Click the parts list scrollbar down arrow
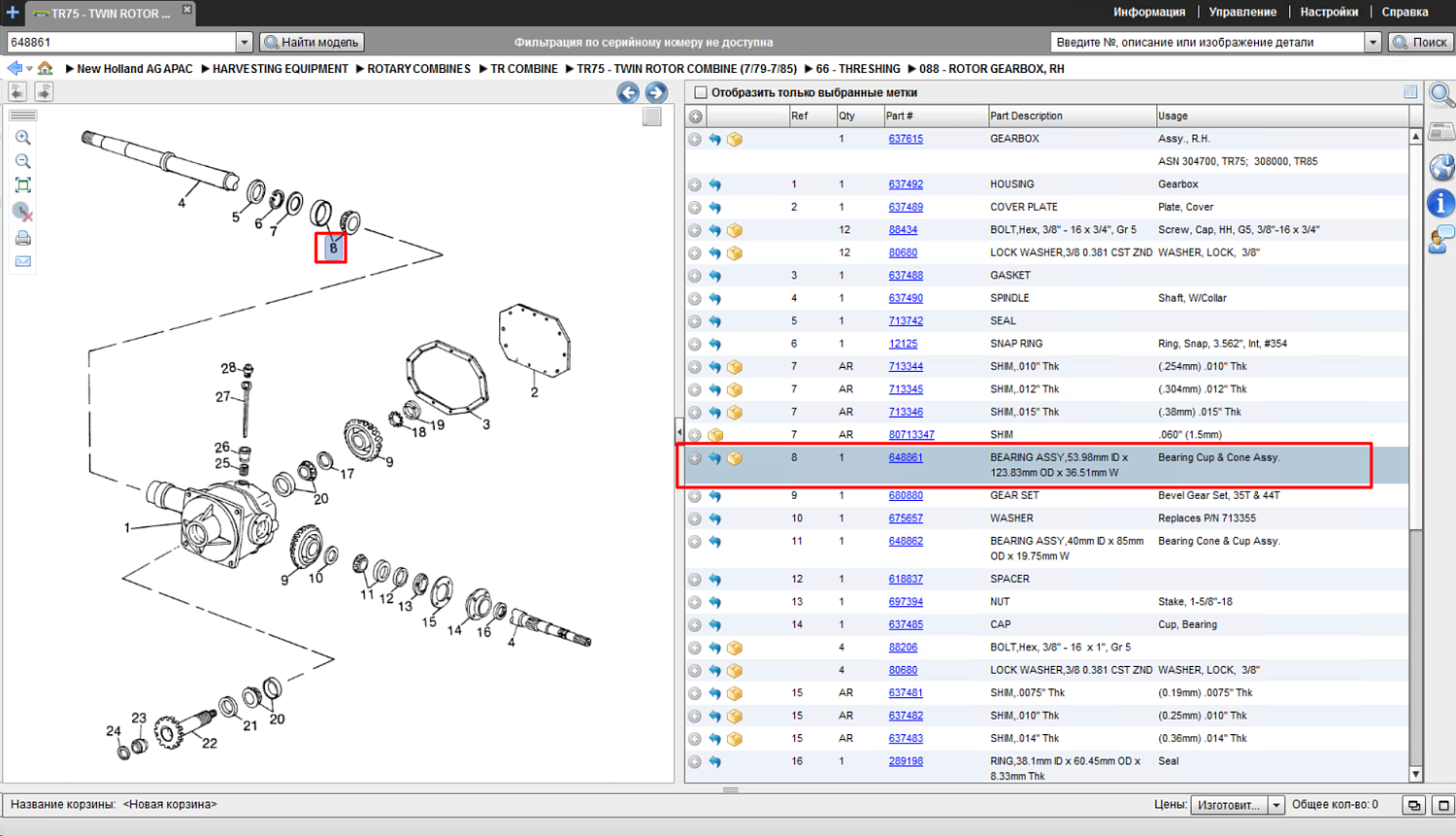This screenshot has height=836, width=1456. coord(1415,775)
